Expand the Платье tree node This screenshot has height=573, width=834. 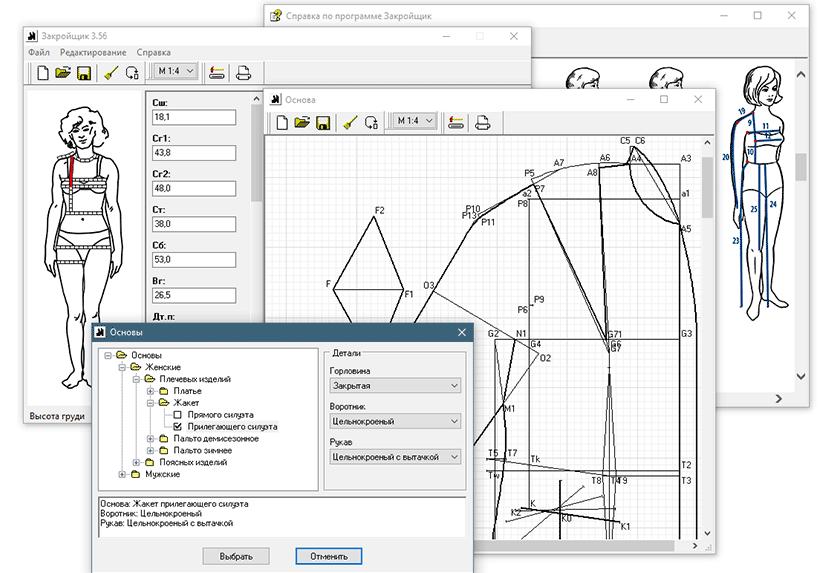[x=151, y=391]
